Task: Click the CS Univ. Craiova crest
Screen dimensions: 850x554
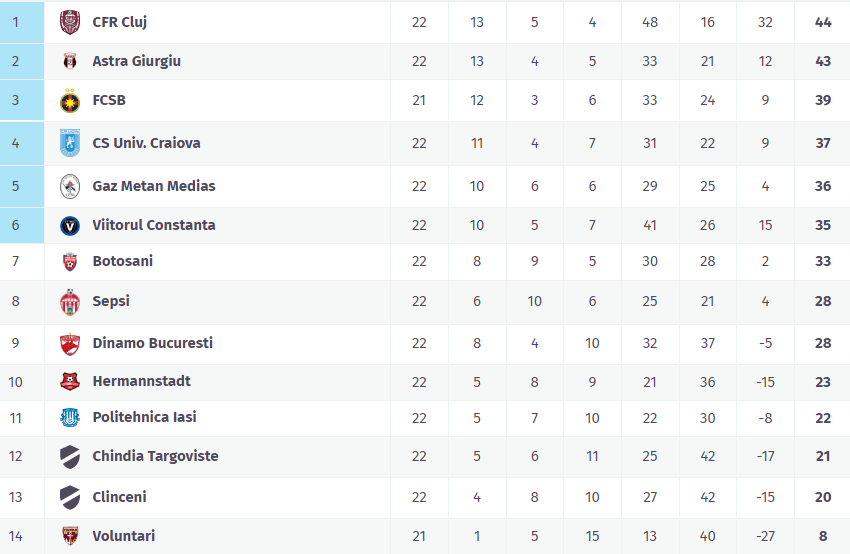Action: [x=69, y=143]
